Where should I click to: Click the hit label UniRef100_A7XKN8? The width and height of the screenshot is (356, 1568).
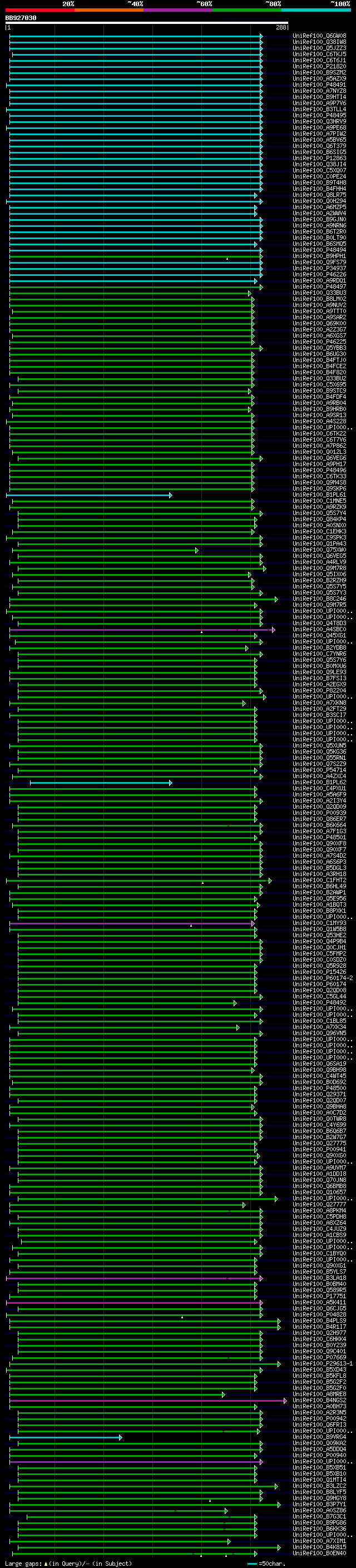coord(319,703)
